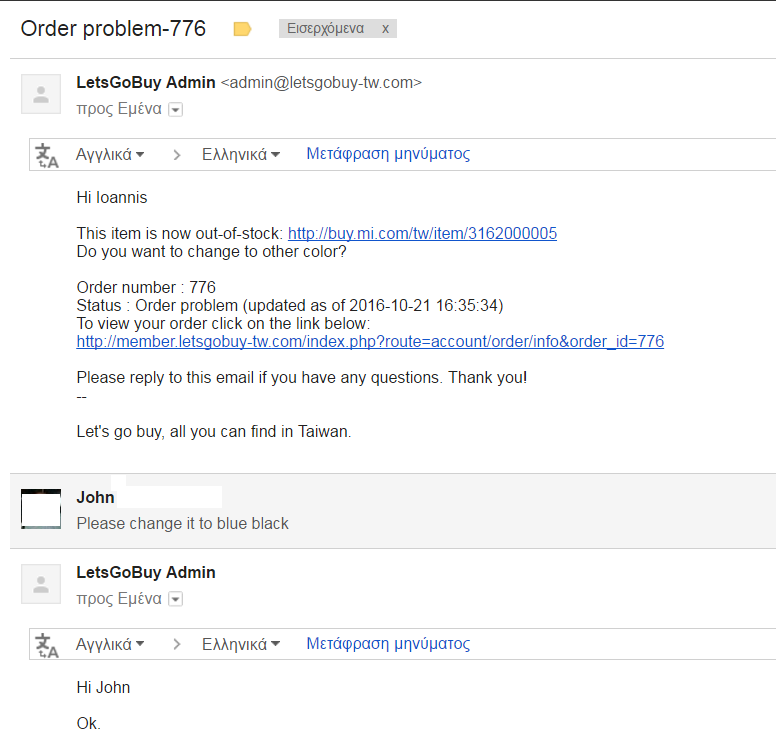Click Μετάφραση μηνύματος in the last message
This screenshot has height=745, width=776.
388,644
